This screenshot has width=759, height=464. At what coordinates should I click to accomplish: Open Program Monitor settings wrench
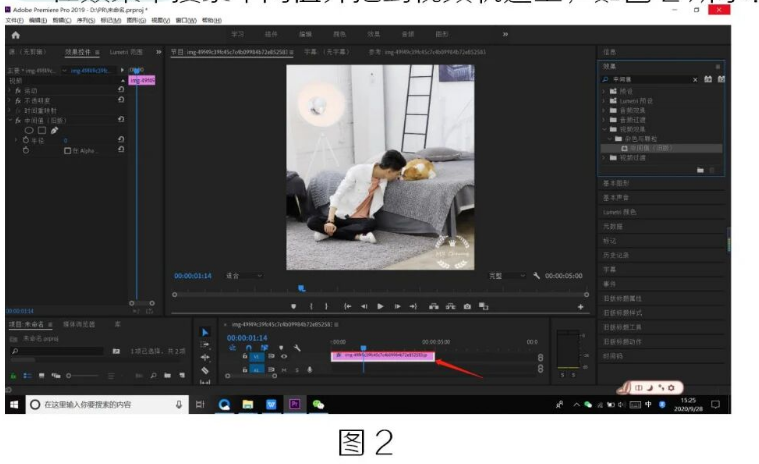point(536,276)
